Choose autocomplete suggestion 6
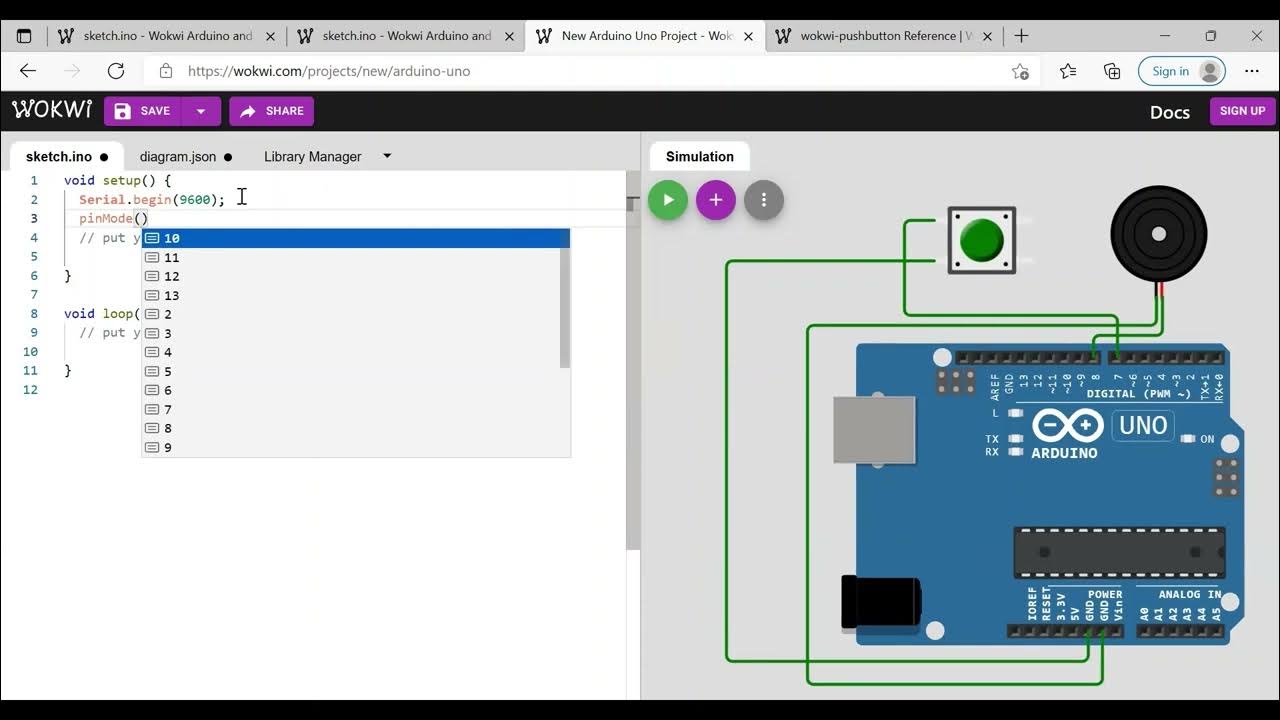Viewport: 1280px width, 720px height. [356, 390]
